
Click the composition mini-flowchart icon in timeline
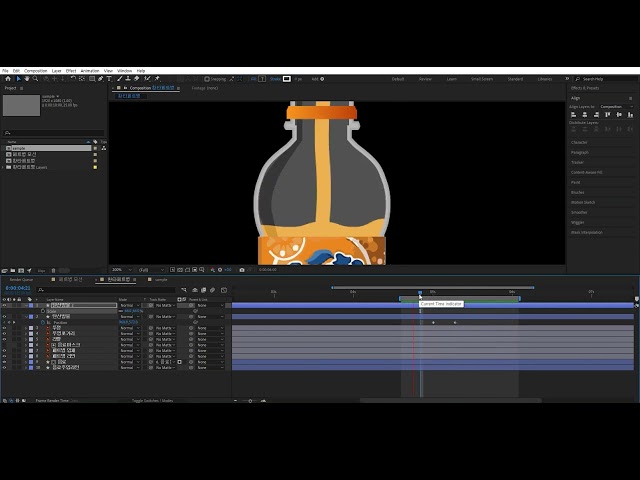[184, 290]
